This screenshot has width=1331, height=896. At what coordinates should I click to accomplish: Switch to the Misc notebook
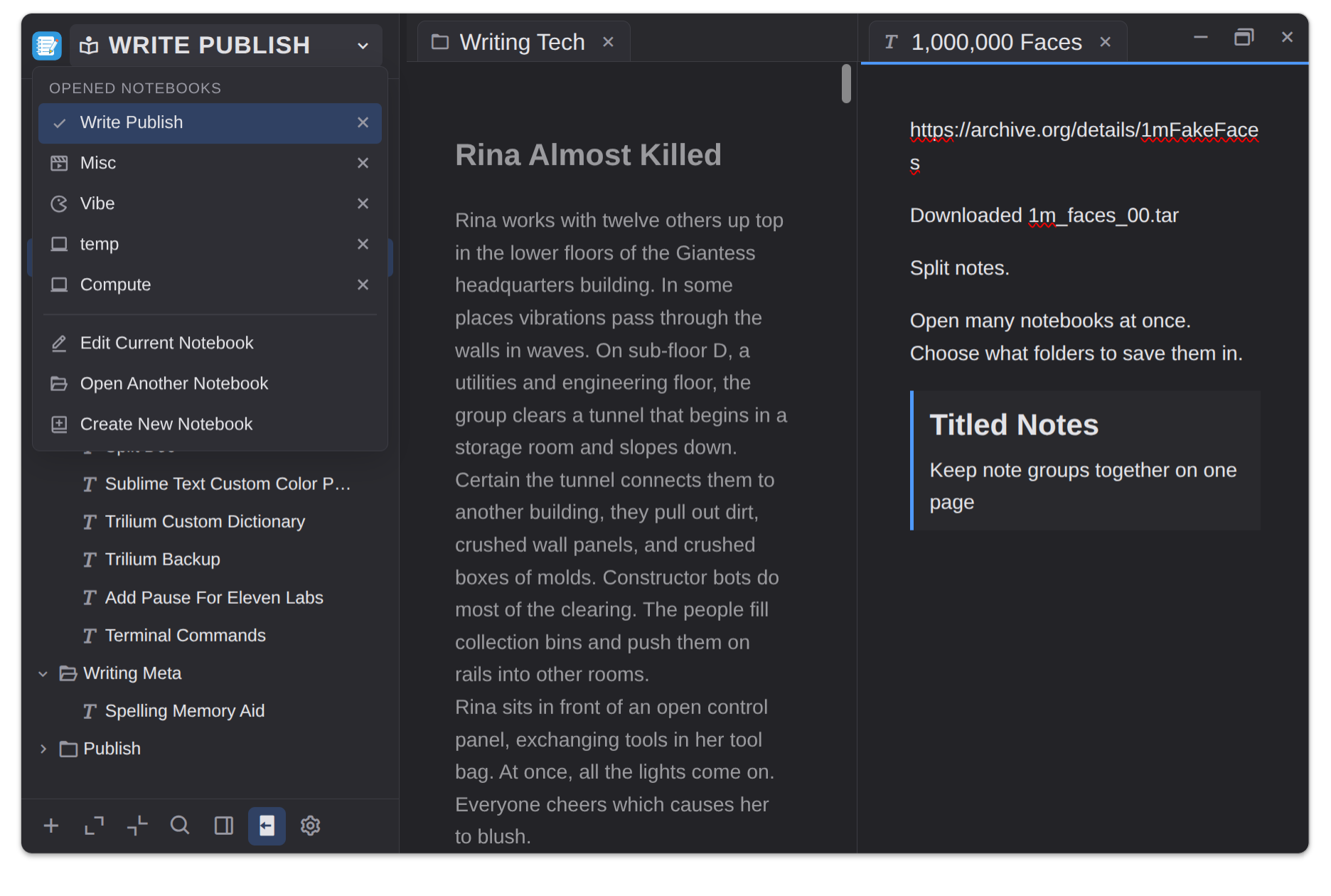pos(210,164)
